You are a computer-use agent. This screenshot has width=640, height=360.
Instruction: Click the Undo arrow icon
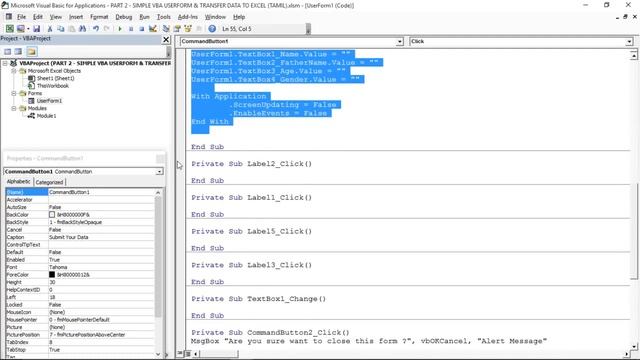(x=96, y=29)
